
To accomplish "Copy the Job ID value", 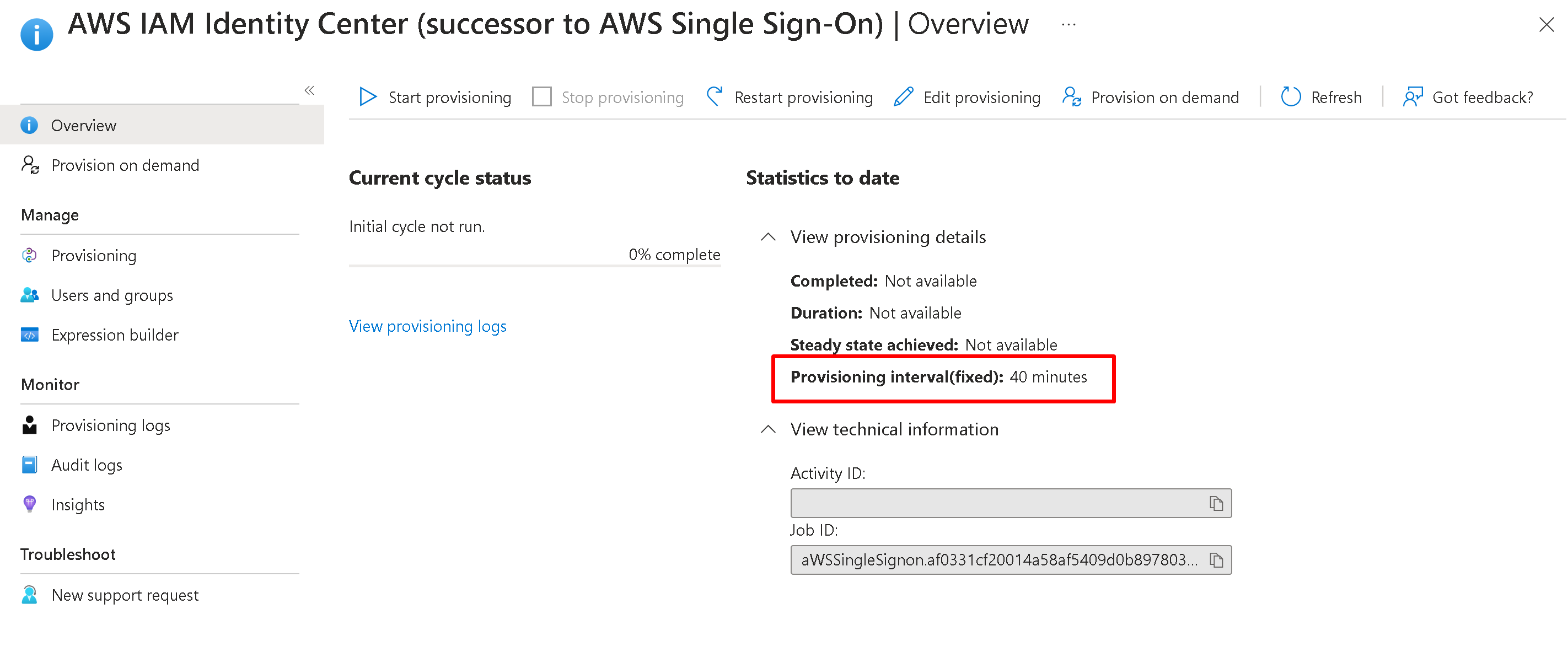I will (x=1216, y=560).
